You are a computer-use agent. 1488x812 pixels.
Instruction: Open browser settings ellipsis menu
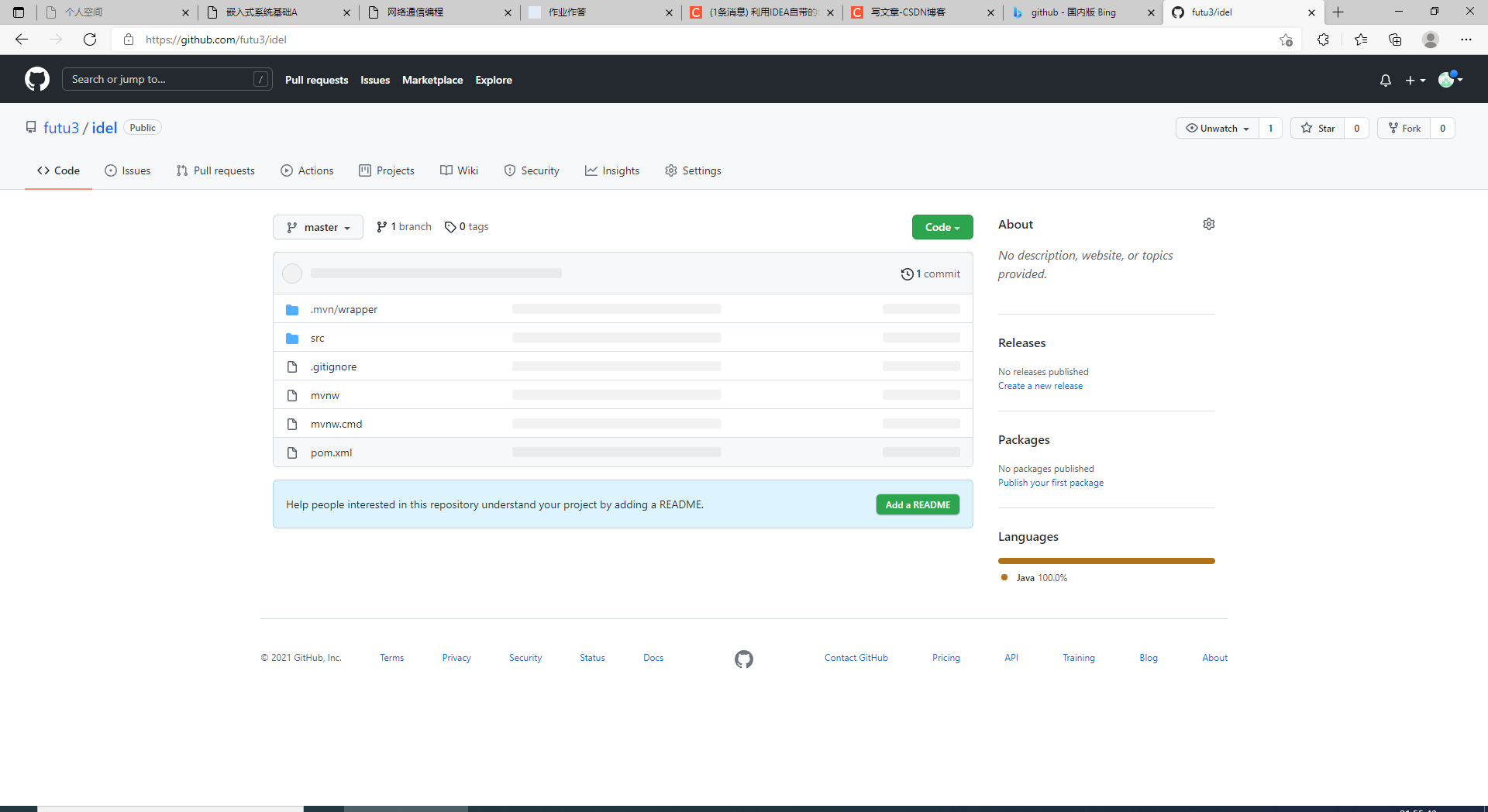(x=1466, y=40)
